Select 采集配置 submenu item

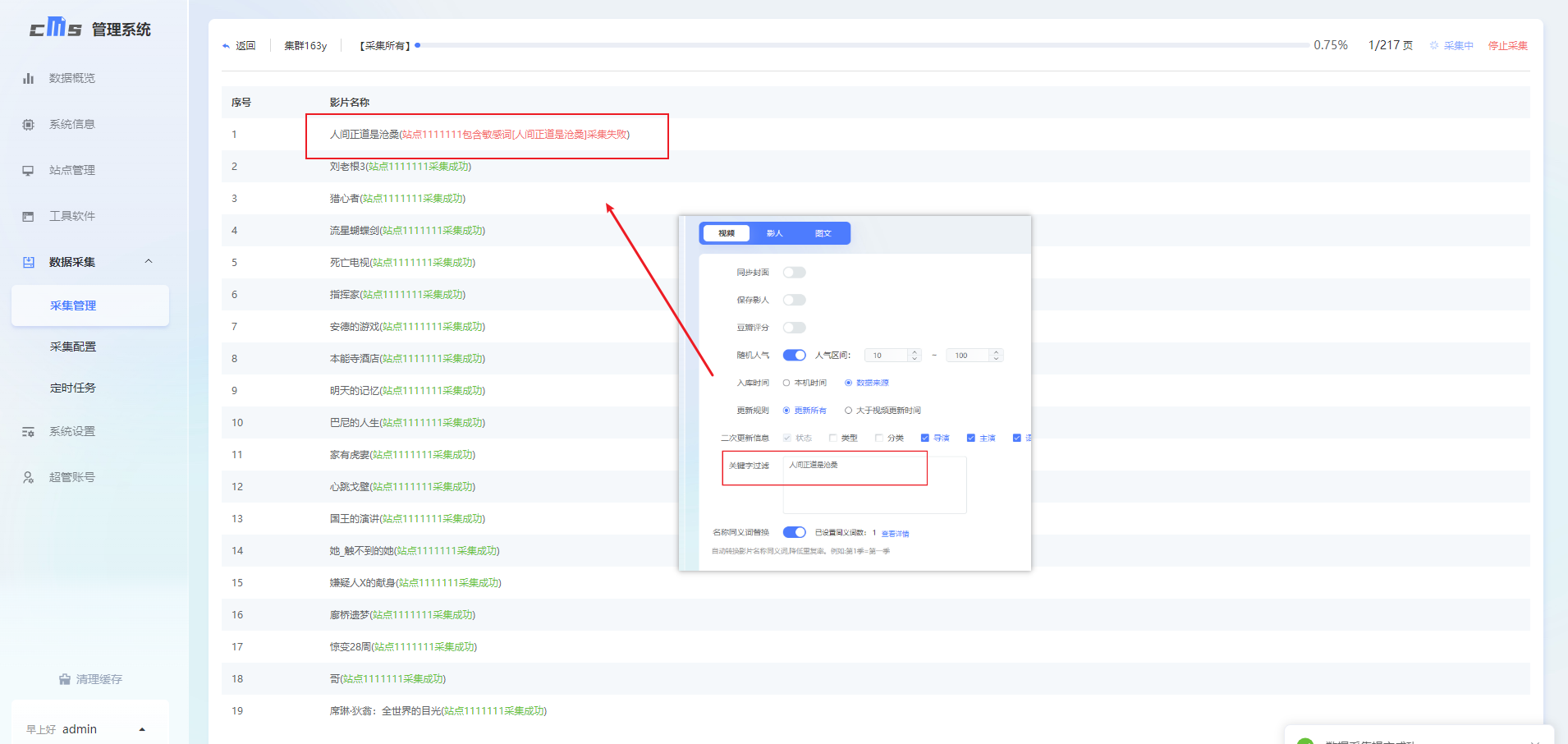[x=73, y=347]
